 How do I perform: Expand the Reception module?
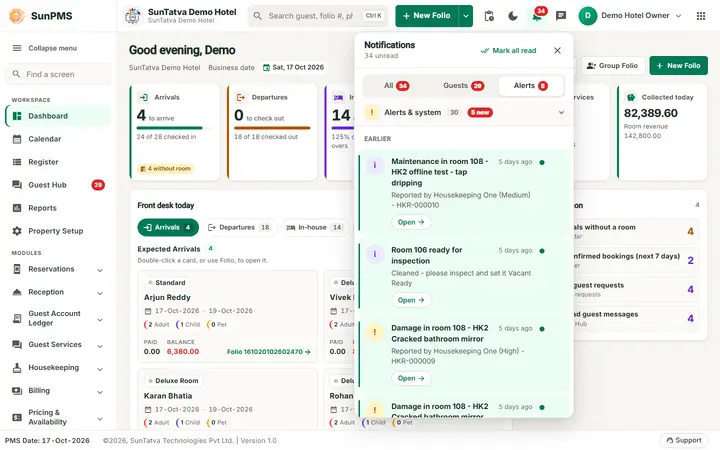click(58, 292)
